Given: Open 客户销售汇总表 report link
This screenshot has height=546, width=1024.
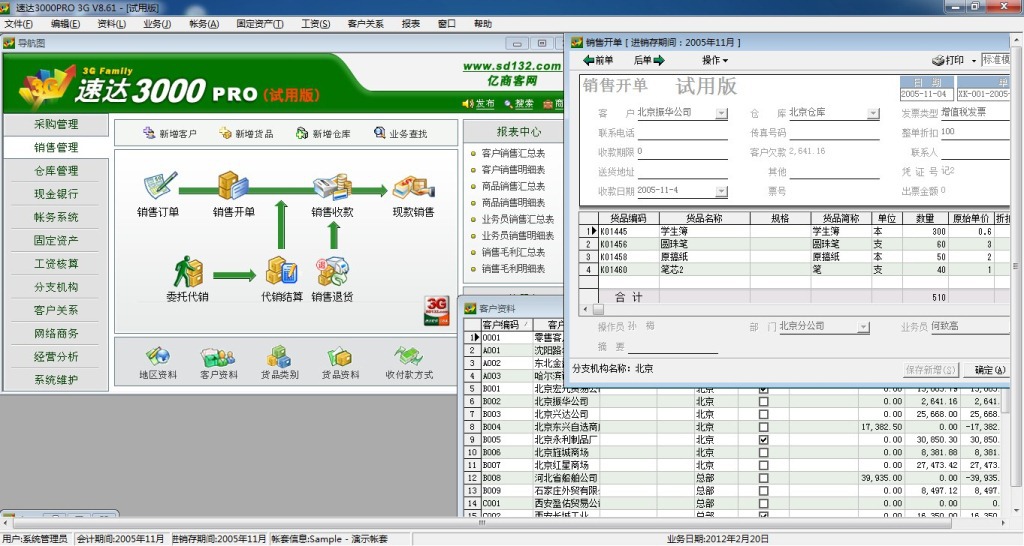Looking at the screenshot, I should click(x=513, y=153).
